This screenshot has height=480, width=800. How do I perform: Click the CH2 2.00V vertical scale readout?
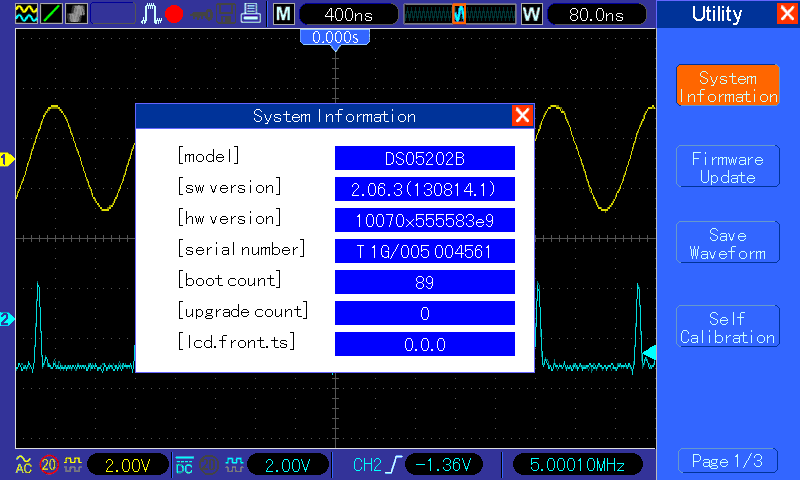pos(287,465)
